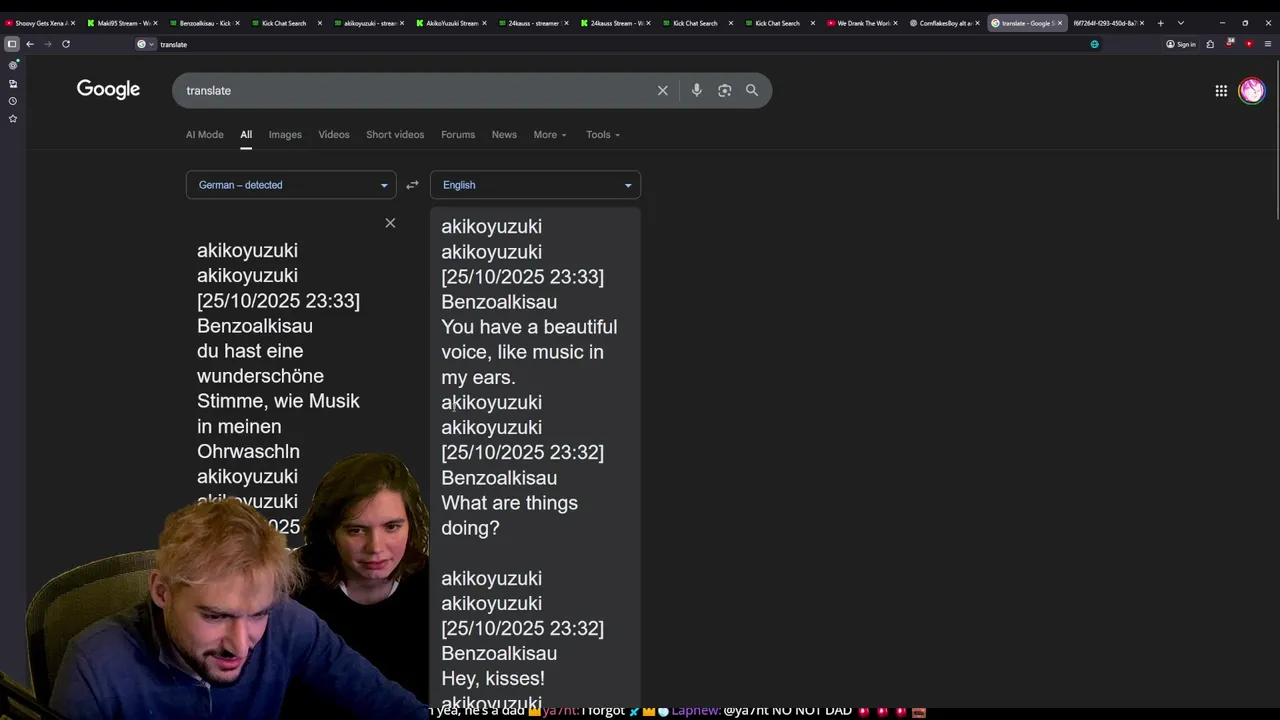Viewport: 1280px width, 720px height.
Task: Switch to Forums results
Action: pos(458,135)
